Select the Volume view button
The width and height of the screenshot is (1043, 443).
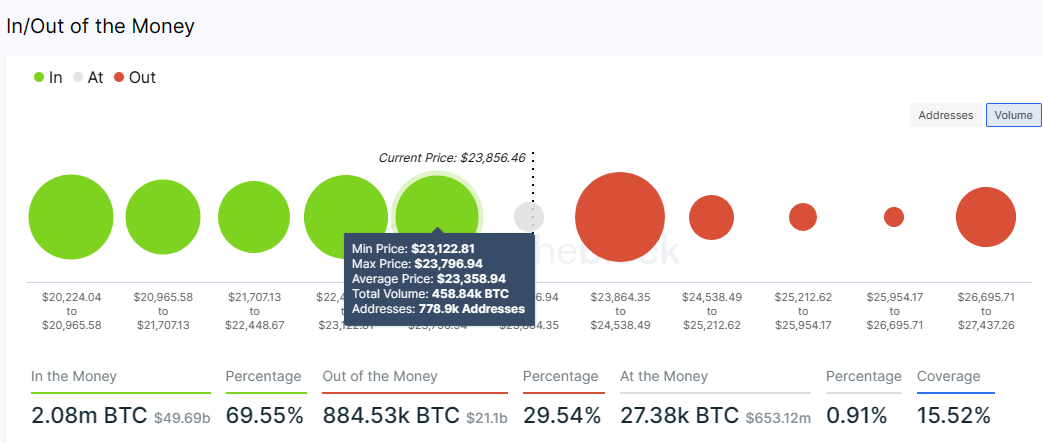point(1013,115)
